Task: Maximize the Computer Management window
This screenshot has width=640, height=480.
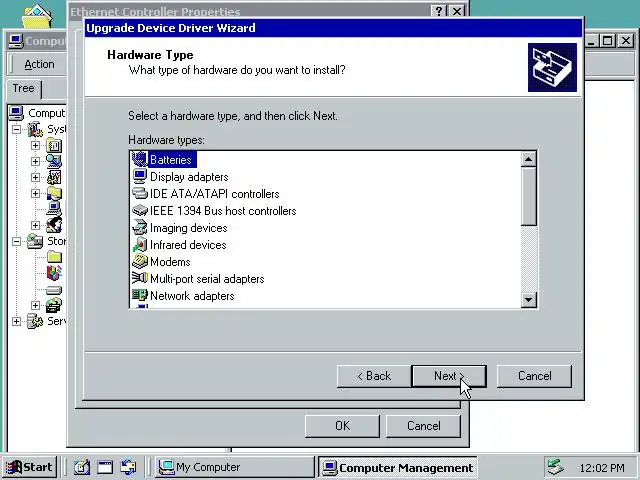Action: (x=608, y=40)
